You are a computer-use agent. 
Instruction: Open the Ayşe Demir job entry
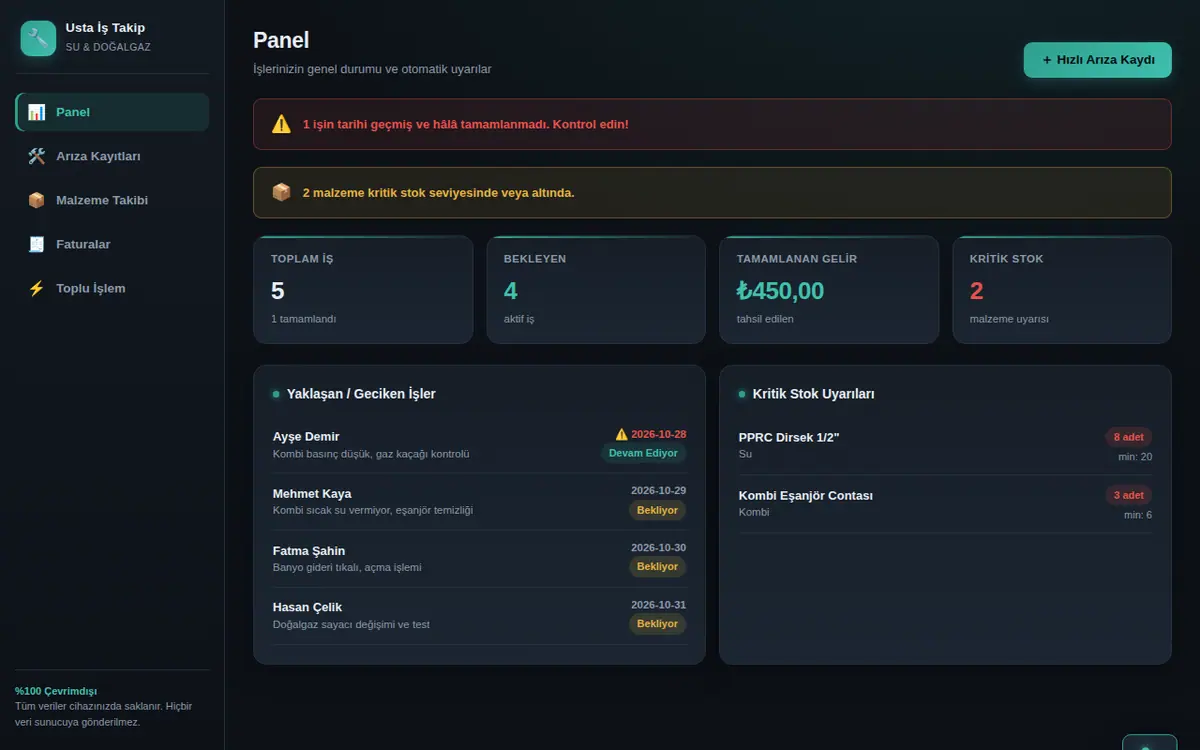click(x=479, y=444)
